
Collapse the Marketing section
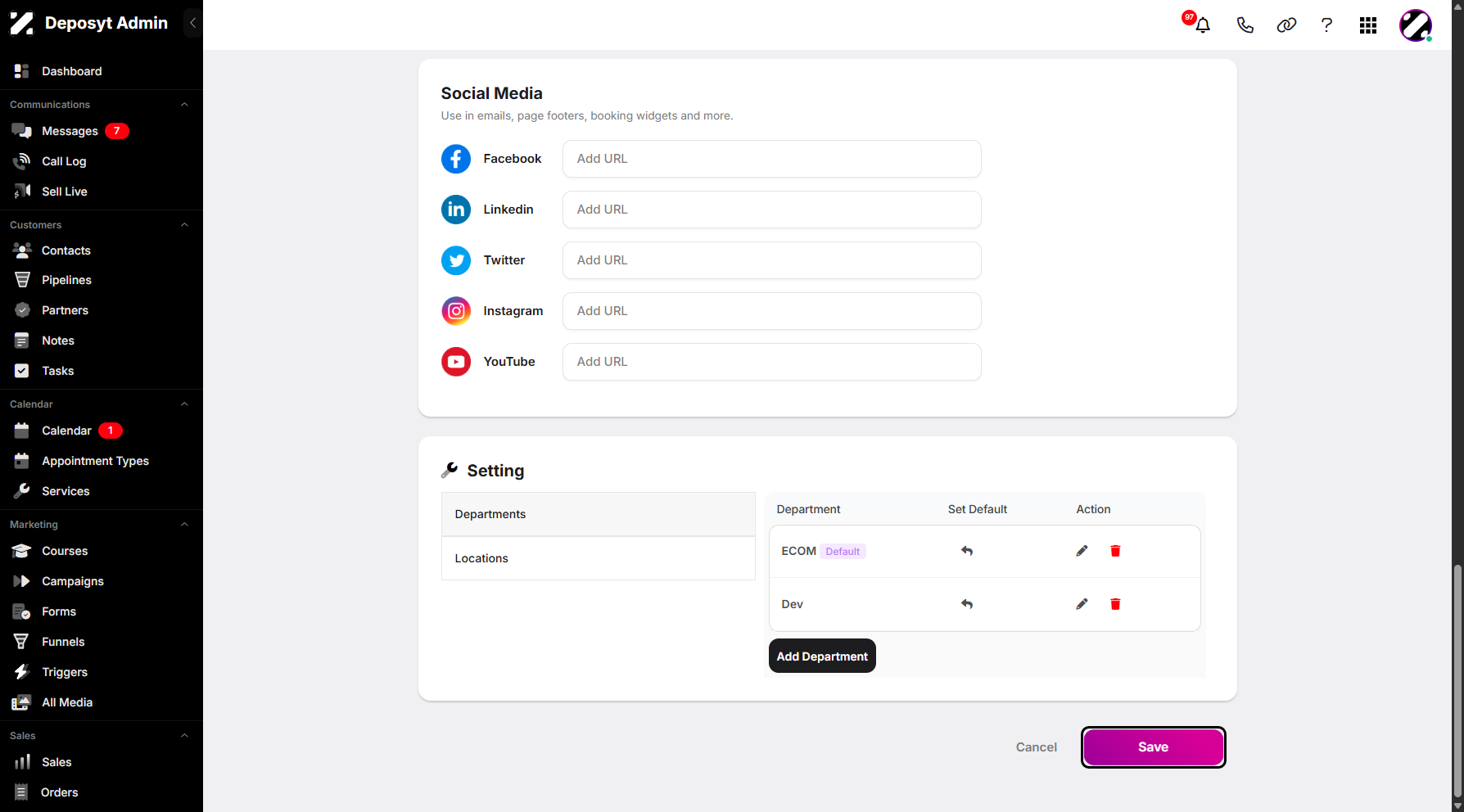point(184,525)
